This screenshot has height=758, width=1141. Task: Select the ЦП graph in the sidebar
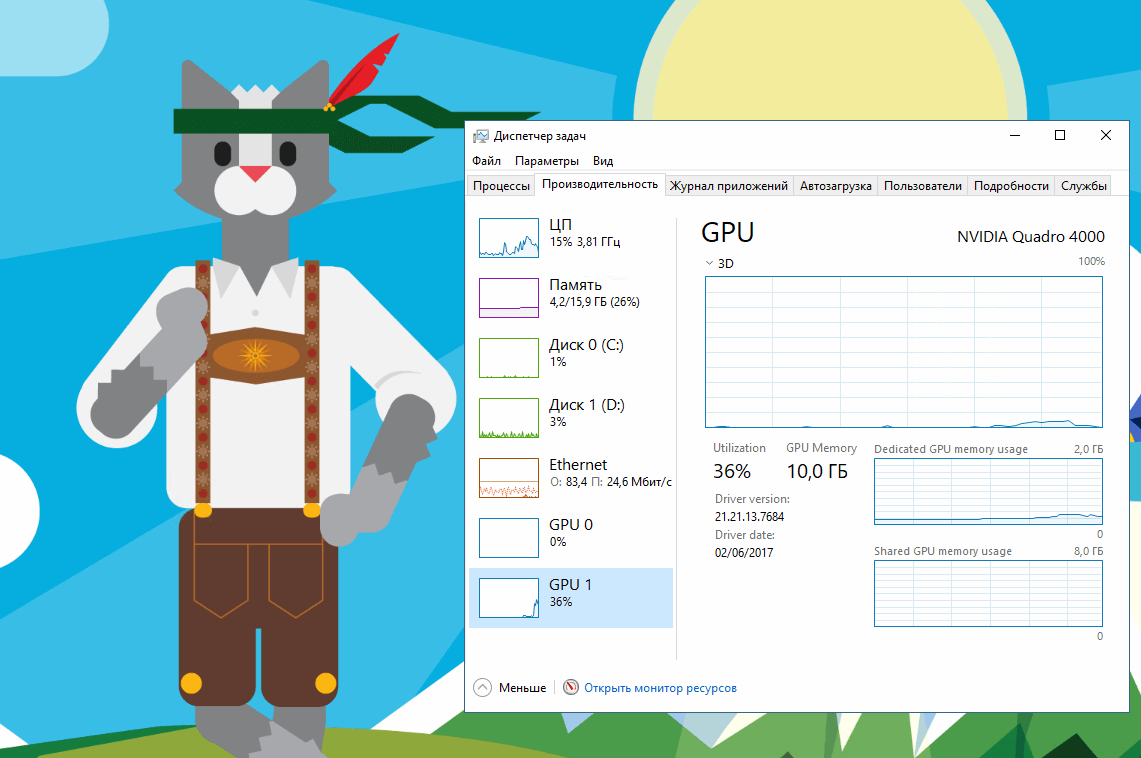(509, 238)
